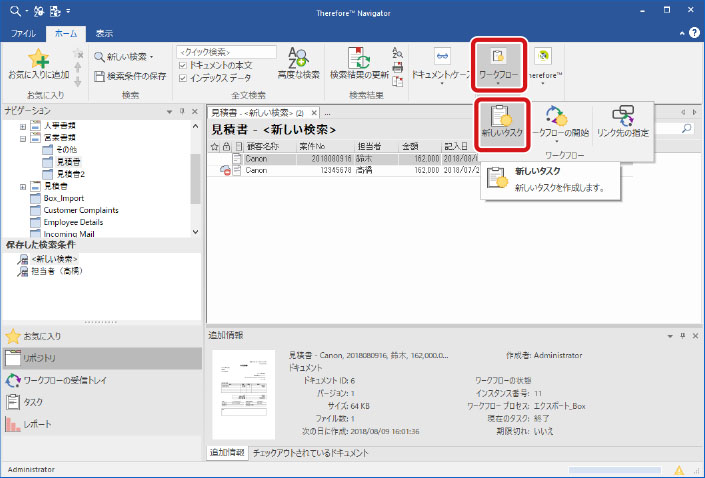Select the Customer Complaints tree item
705x478 pixels.
tap(81, 210)
